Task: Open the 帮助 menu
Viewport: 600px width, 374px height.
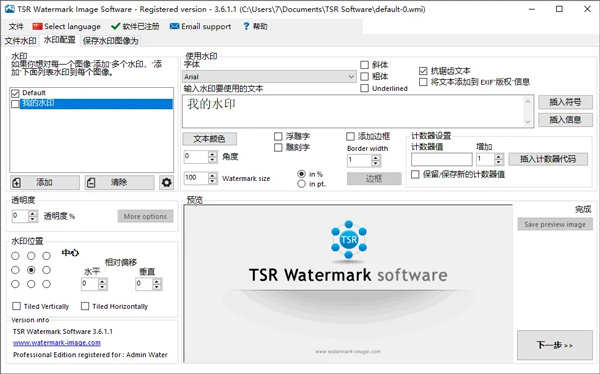Action: 260,26
